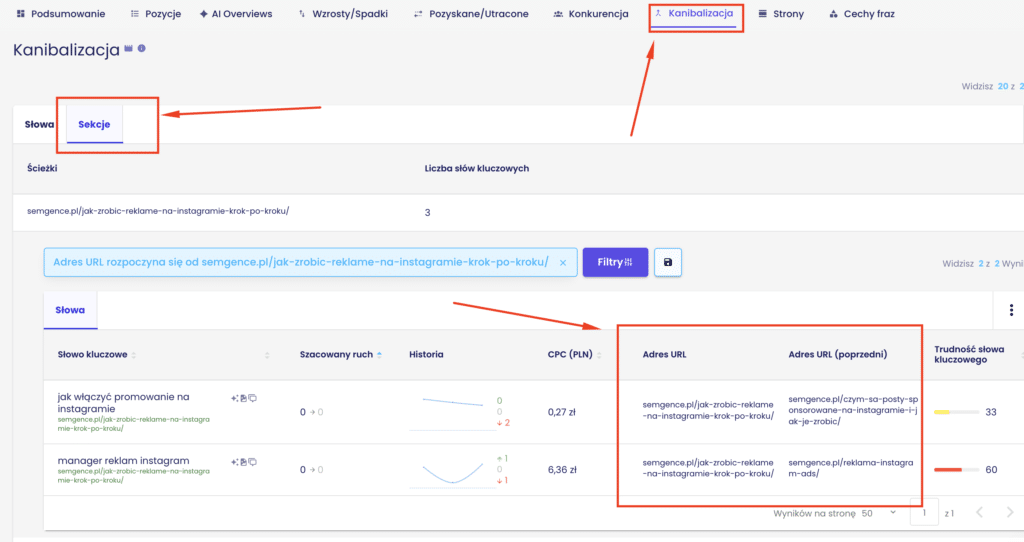Viewport: 1024px width, 542px height.
Task: Click red difficulty bar with value 60
Action: click(956, 470)
